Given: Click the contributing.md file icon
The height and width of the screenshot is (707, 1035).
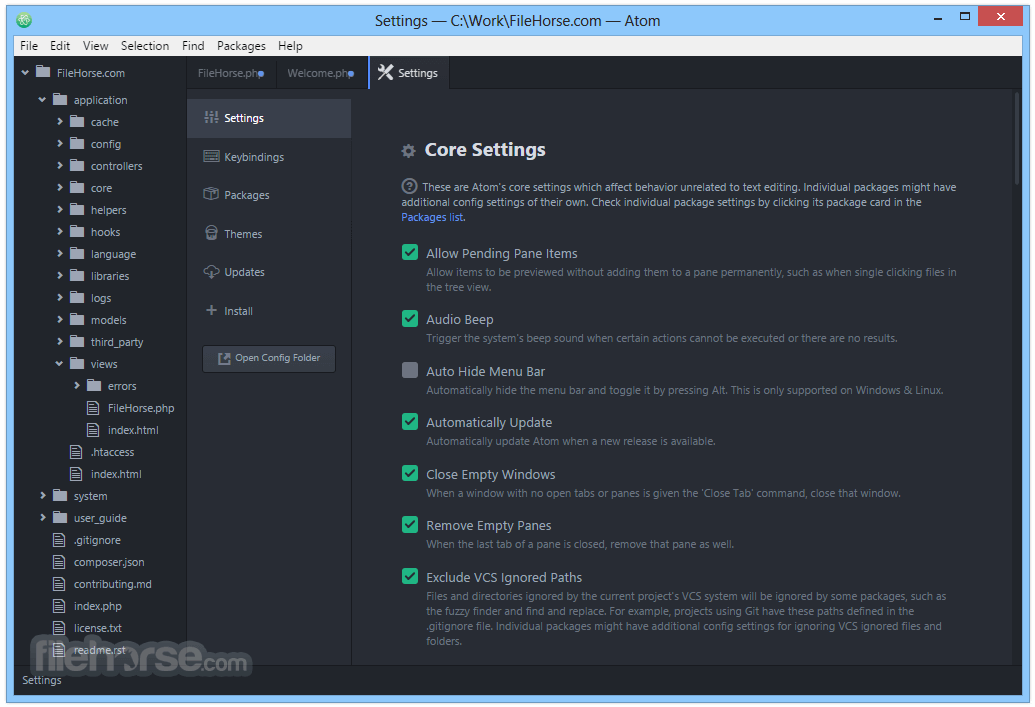Looking at the screenshot, I should (59, 584).
